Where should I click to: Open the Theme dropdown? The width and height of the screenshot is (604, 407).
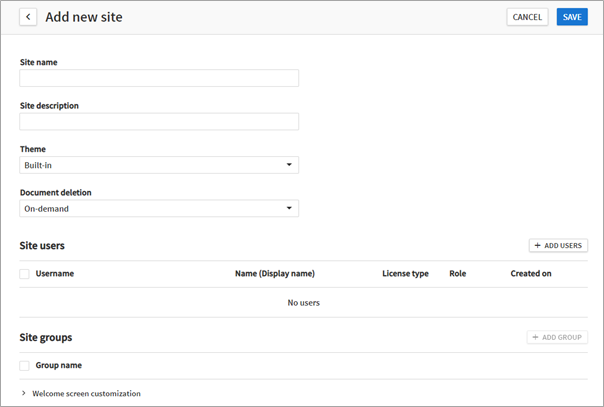click(159, 165)
